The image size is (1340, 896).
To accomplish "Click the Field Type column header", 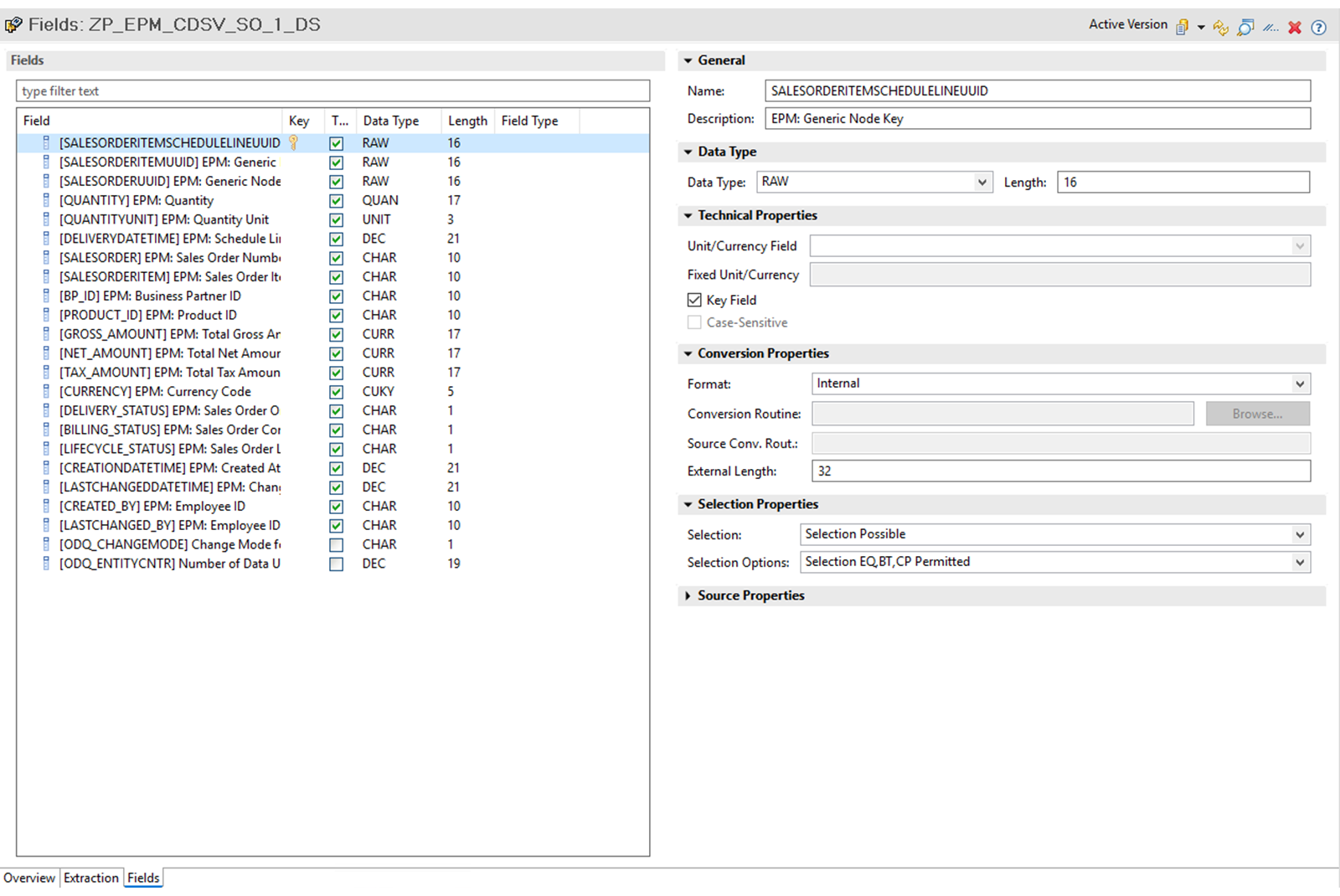I will click(x=536, y=121).
